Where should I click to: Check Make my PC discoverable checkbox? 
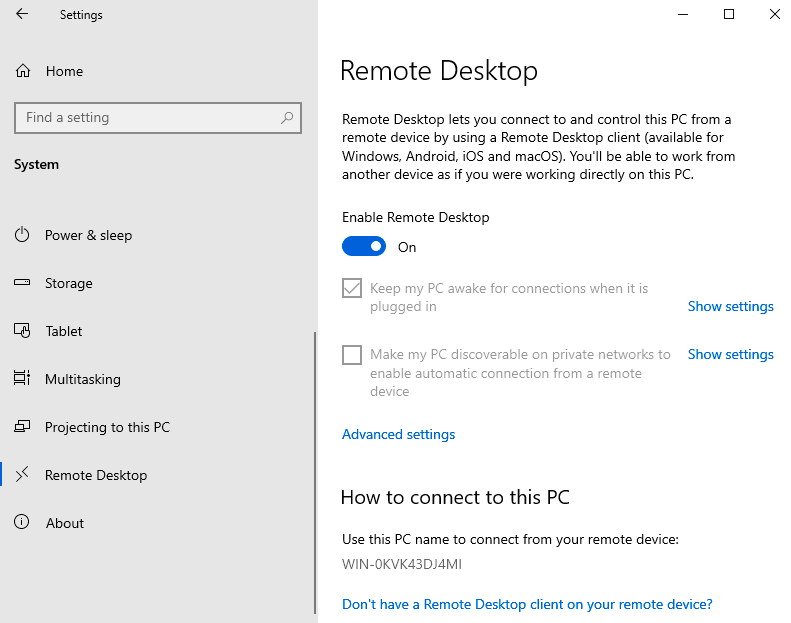[352, 355]
